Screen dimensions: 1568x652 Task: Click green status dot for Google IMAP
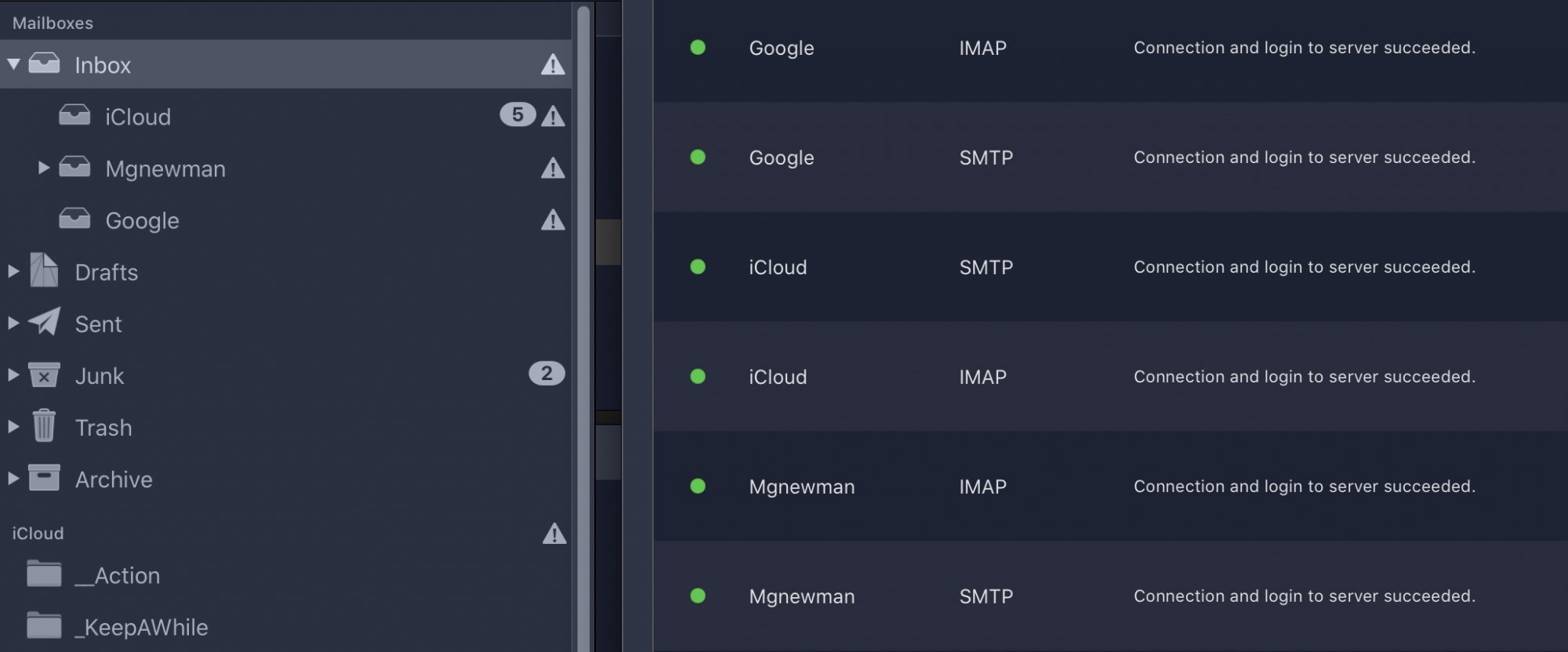click(x=698, y=47)
